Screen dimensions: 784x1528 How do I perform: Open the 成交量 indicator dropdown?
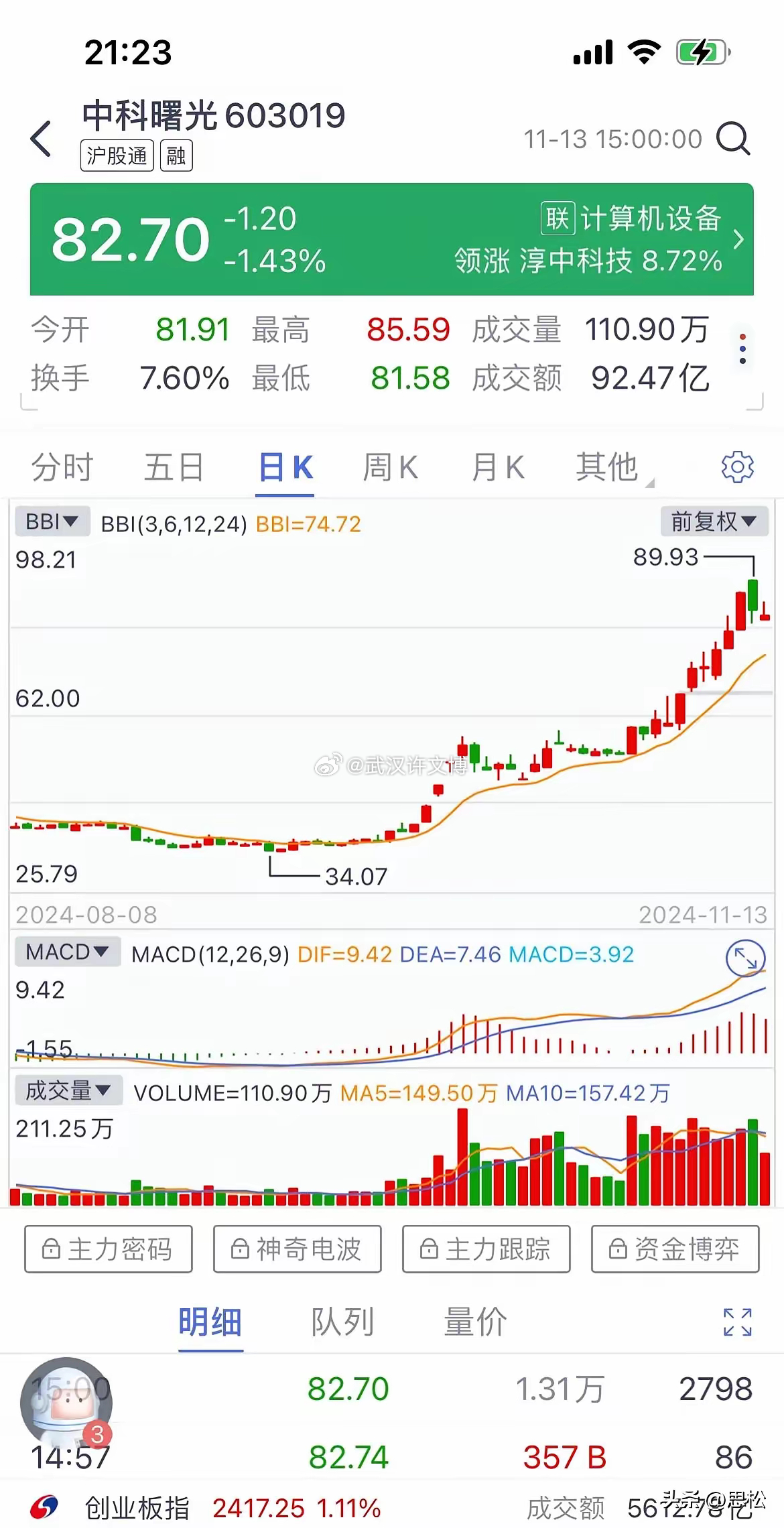pyautogui.click(x=69, y=1091)
